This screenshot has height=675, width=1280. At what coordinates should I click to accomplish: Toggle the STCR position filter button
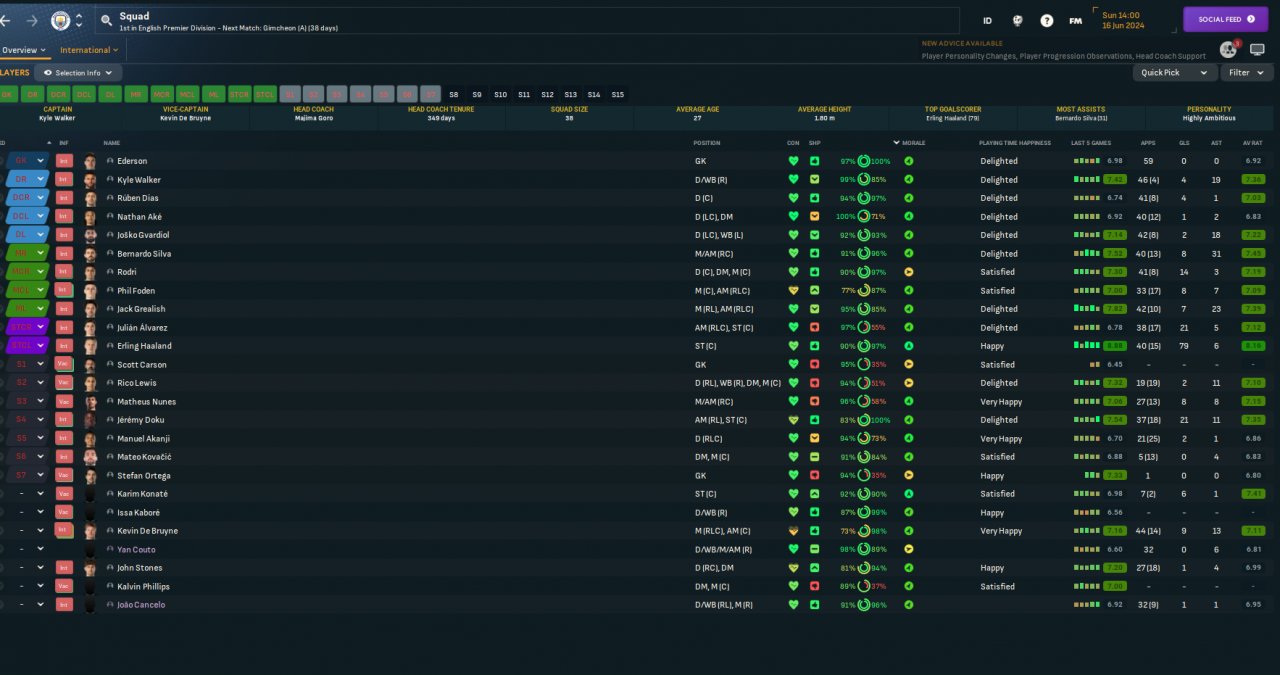point(239,95)
